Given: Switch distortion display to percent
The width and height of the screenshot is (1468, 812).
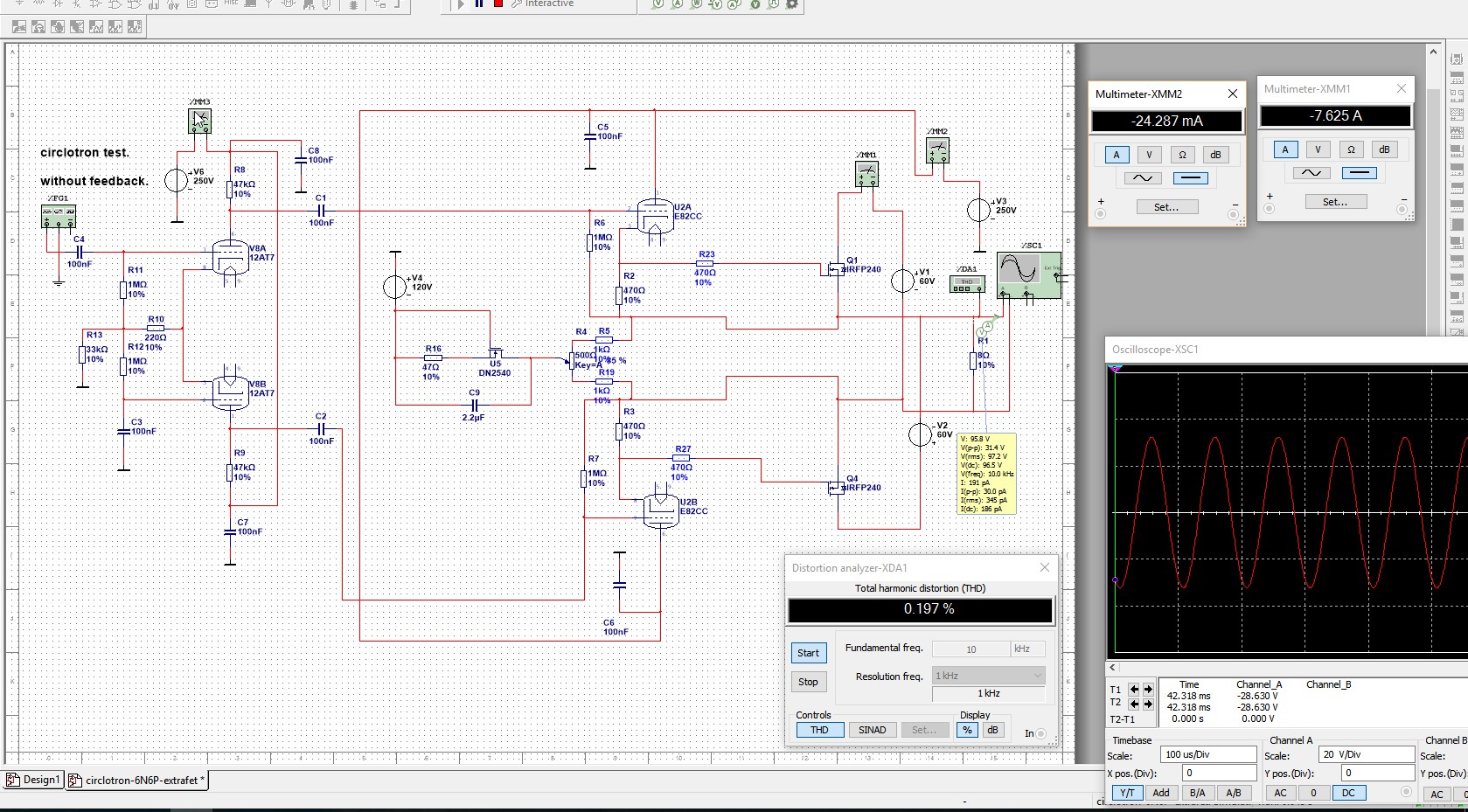Looking at the screenshot, I should 967,730.
